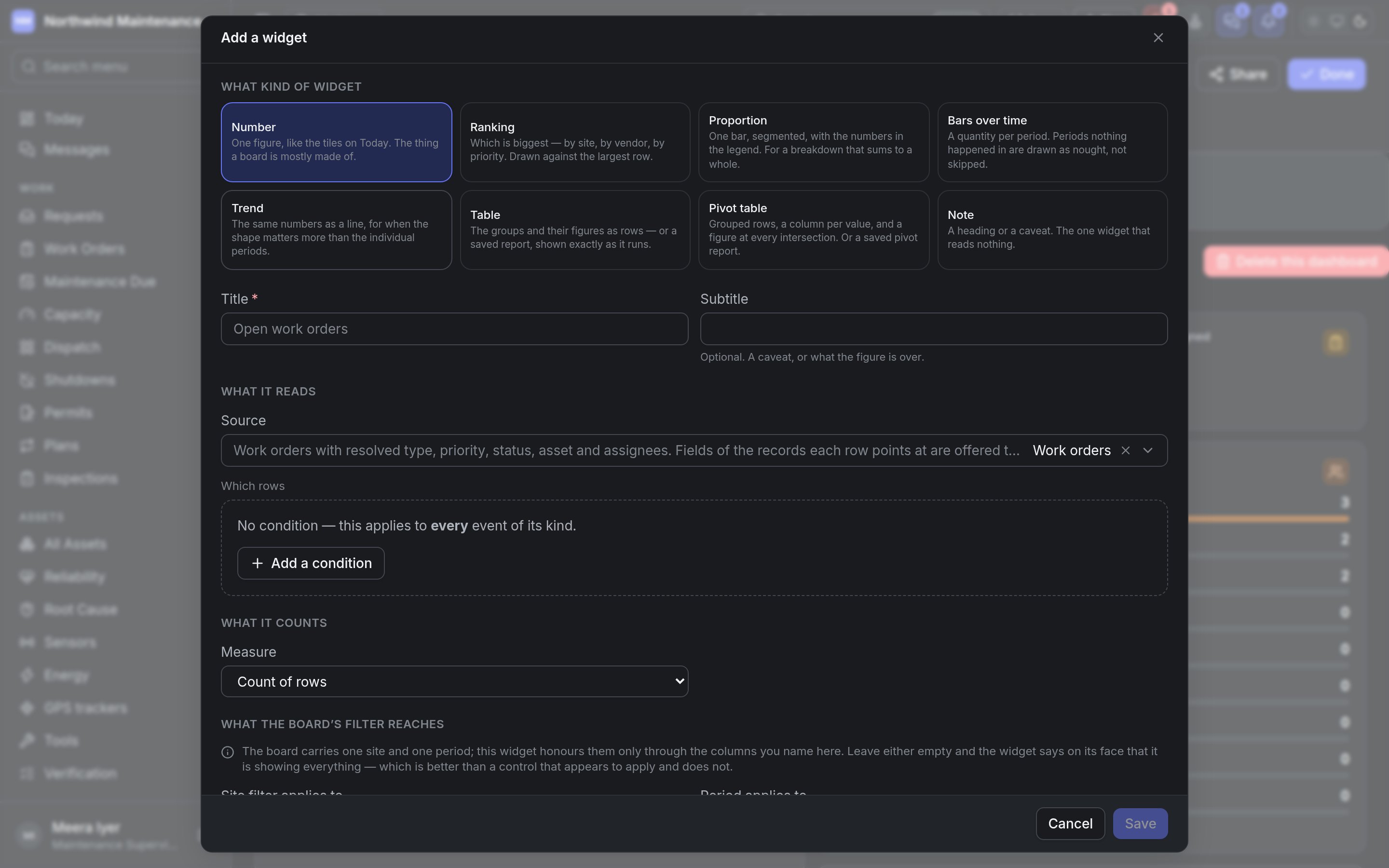Click into the Subtitle field
This screenshot has width=1389, height=868.
click(933, 329)
